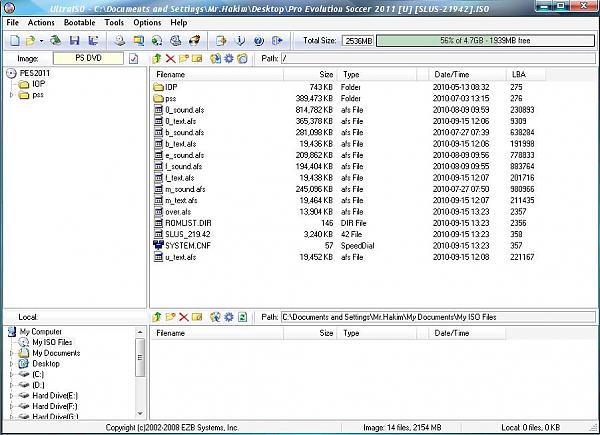Viewport: 600px width, 435px height.
Task: Click the blue gear icon in image toolbar
Action: click(229, 59)
